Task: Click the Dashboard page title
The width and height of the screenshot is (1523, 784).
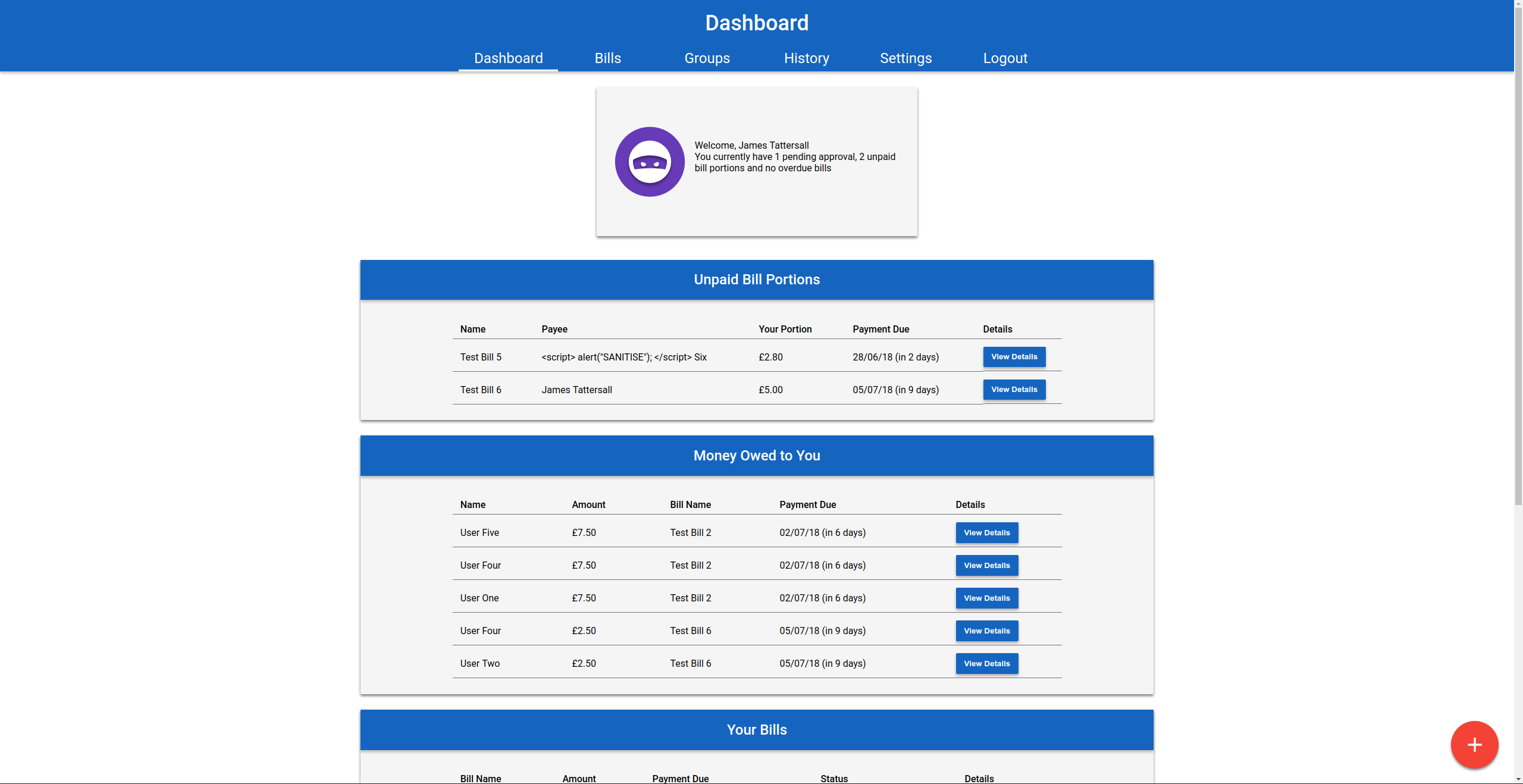Action: pyautogui.click(x=757, y=23)
